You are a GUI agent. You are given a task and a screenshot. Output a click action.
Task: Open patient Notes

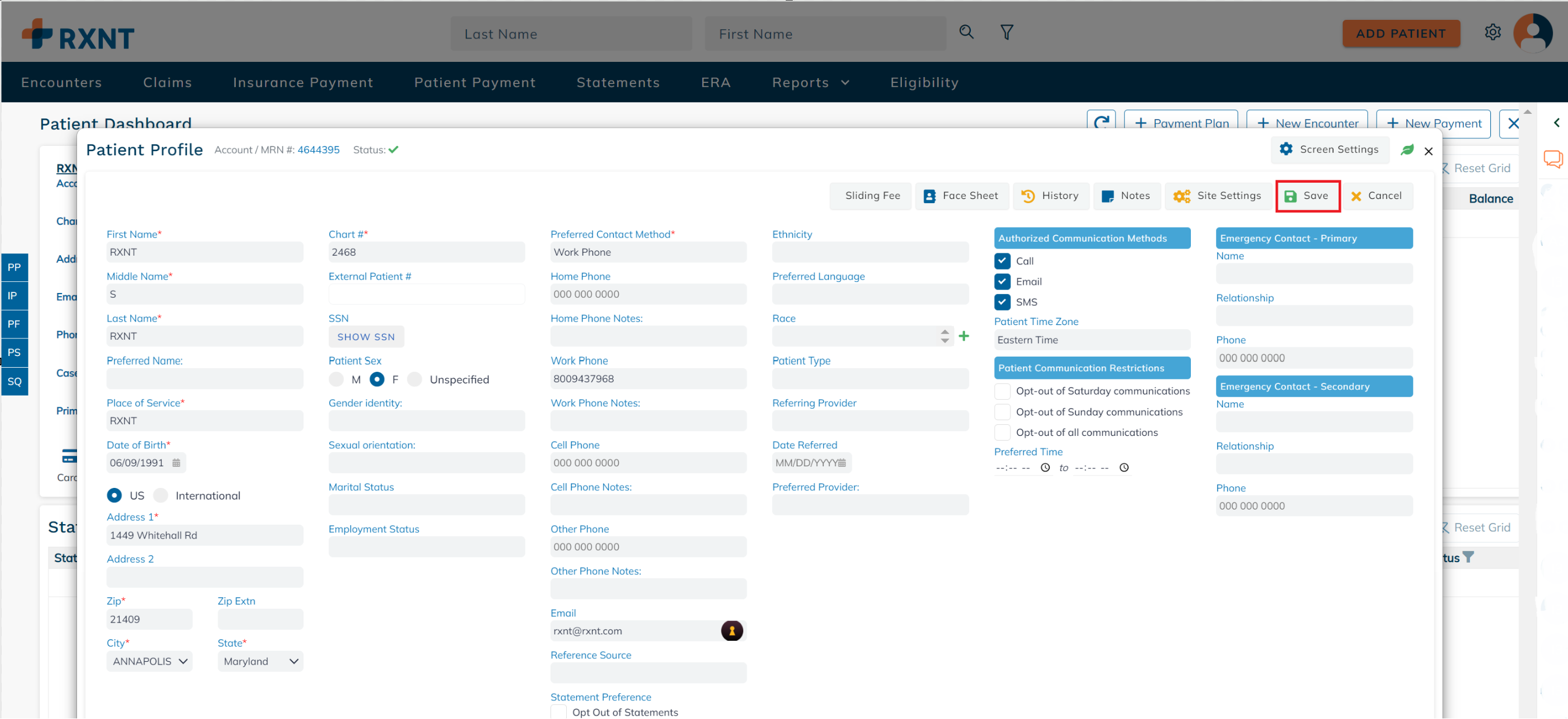pos(1127,196)
